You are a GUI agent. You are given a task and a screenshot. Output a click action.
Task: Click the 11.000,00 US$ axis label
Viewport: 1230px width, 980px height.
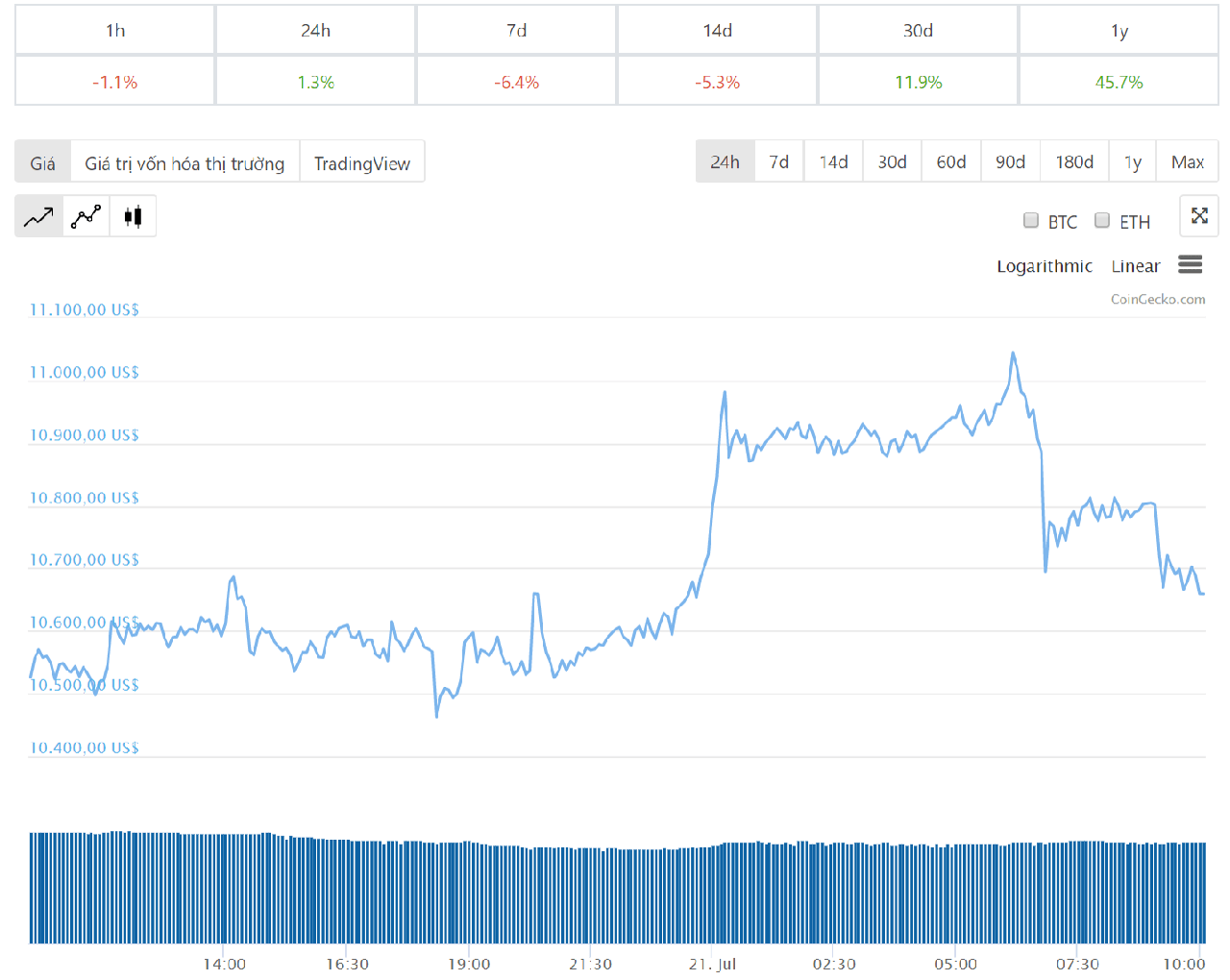click(85, 372)
